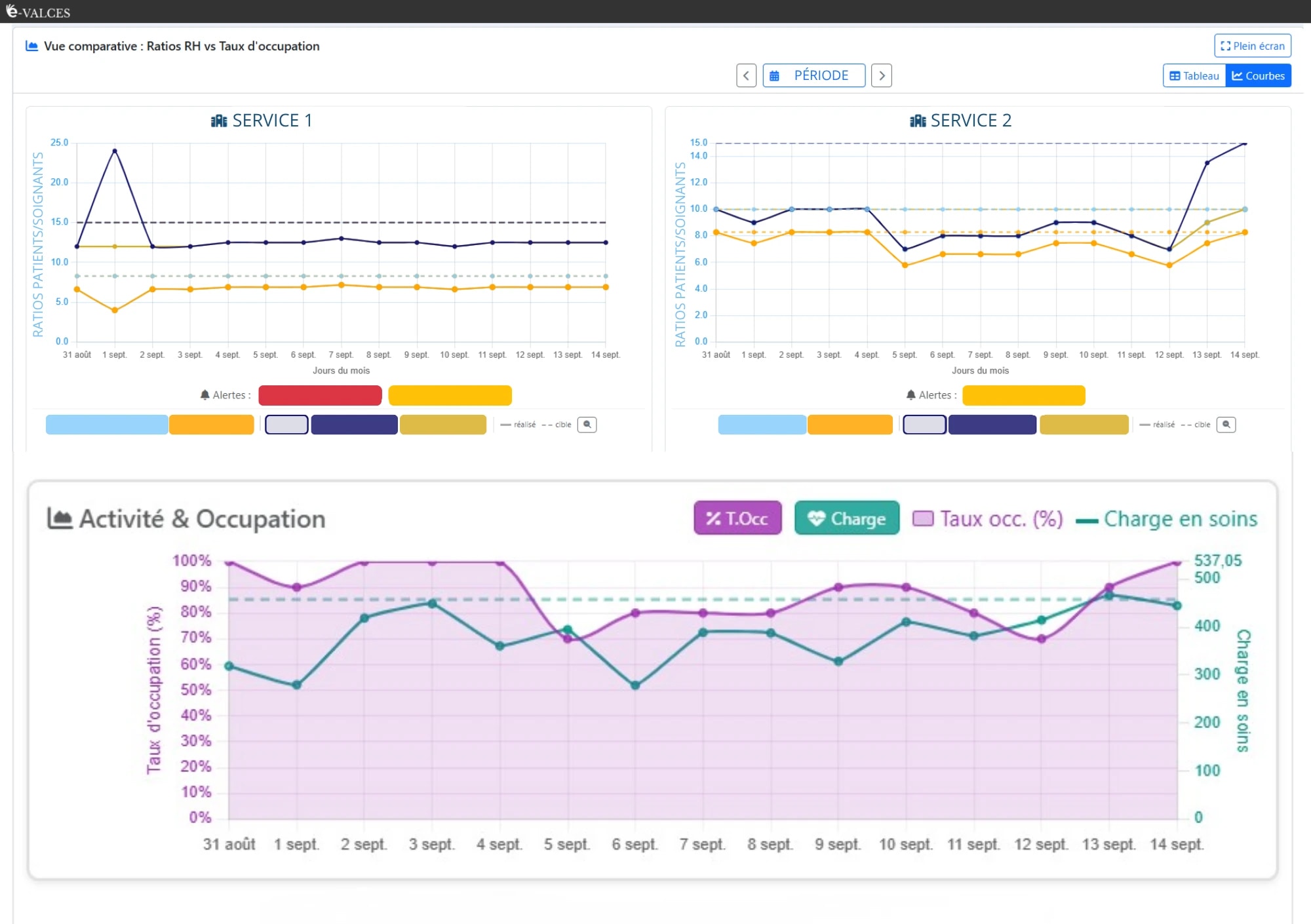The height and width of the screenshot is (924, 1311).
Task: Toggle gold legend series in Service 2
Action: 1084,425
